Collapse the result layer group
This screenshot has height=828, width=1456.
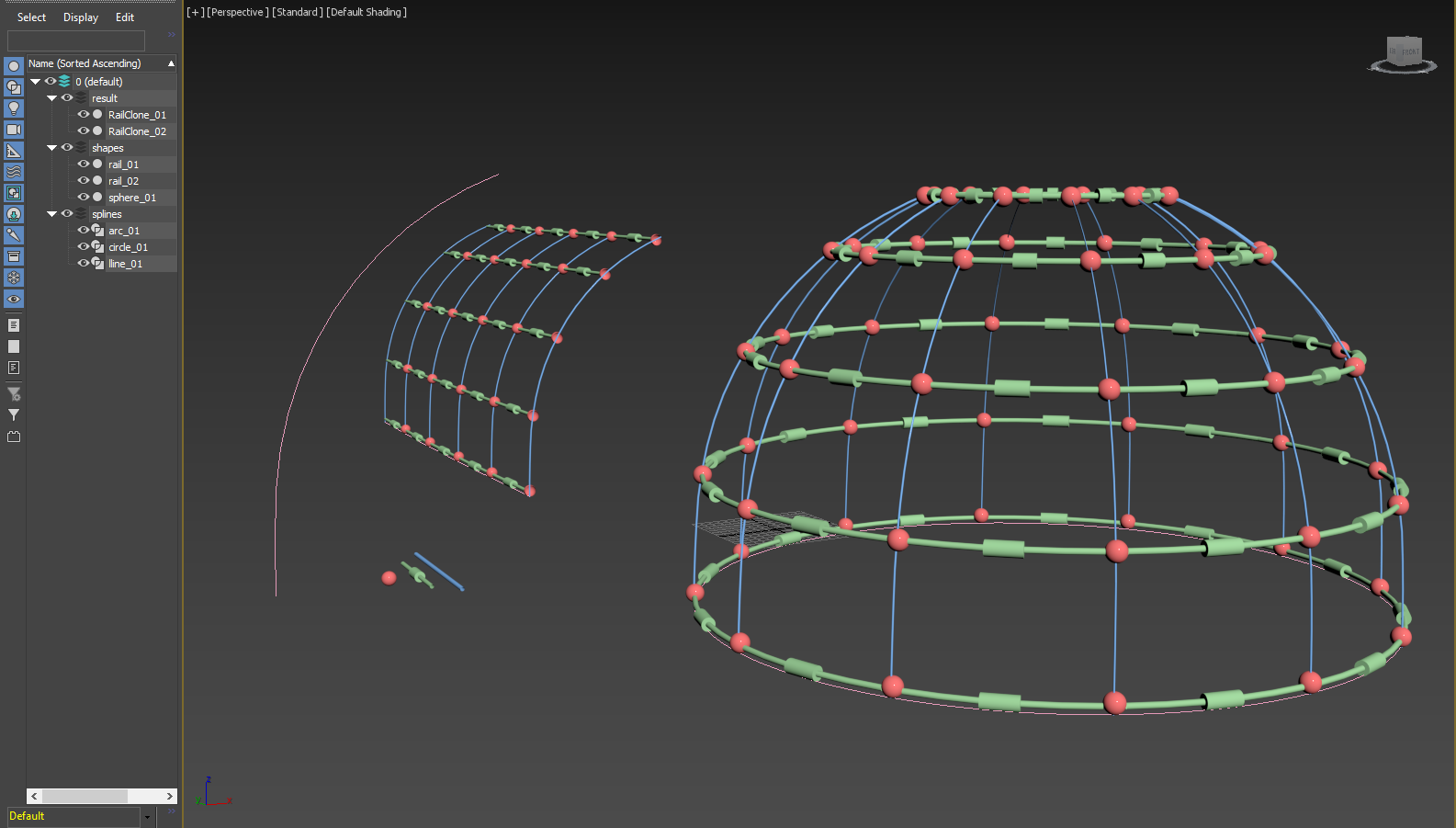point(52,98)
